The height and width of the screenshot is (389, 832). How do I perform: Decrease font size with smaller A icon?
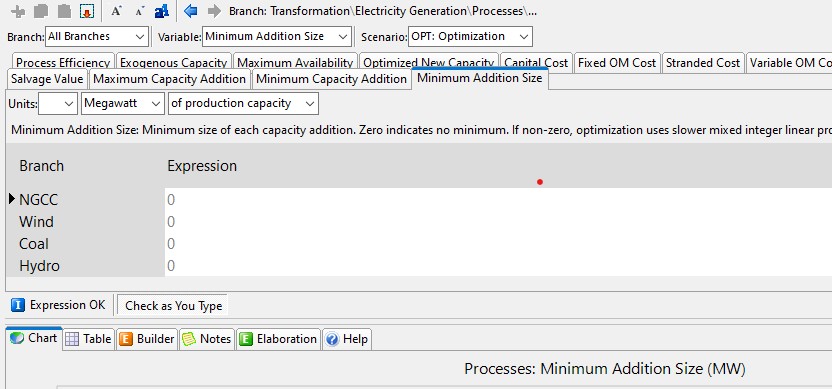(x=139, y=11)
